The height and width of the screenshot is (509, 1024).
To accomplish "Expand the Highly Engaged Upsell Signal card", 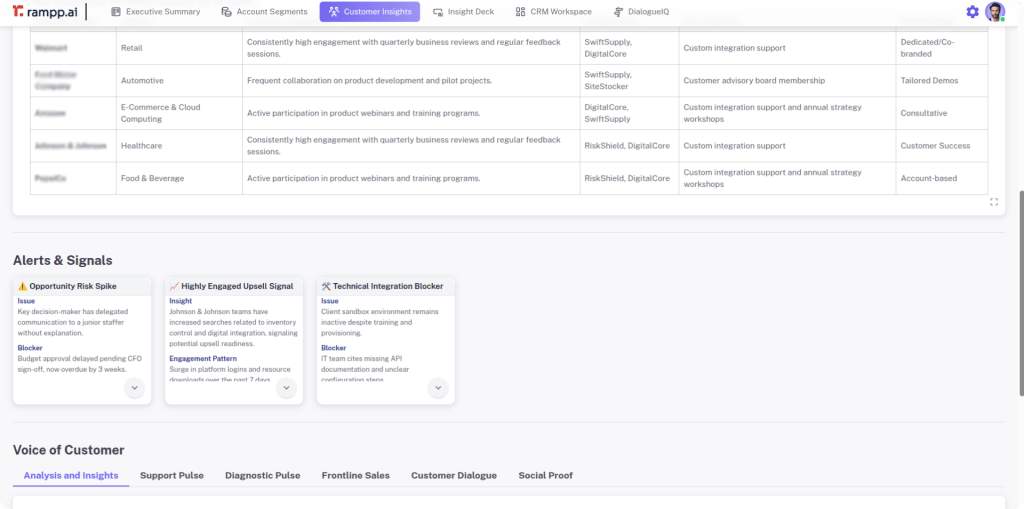I will click(x=286, y=388).
